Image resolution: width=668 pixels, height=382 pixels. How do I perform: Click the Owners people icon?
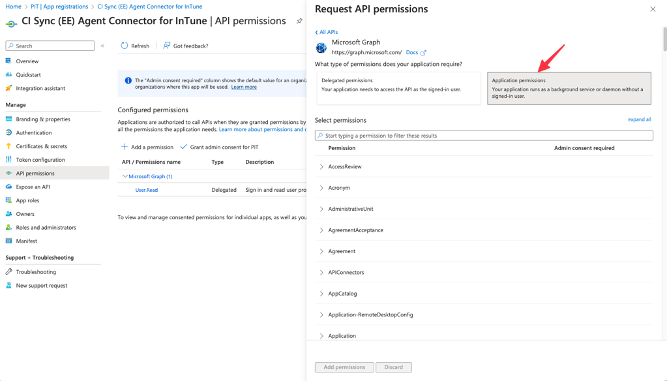click(9, 214)
